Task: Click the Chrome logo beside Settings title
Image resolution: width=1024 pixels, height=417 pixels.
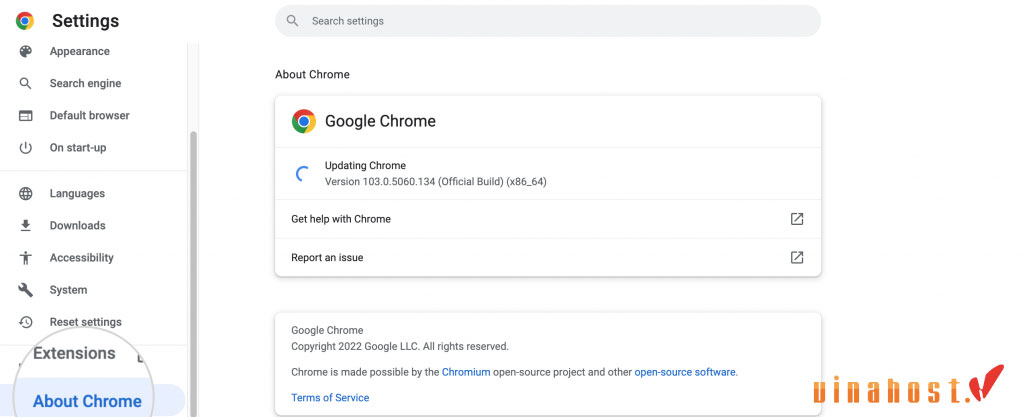Action: click(x=25, y=21)
